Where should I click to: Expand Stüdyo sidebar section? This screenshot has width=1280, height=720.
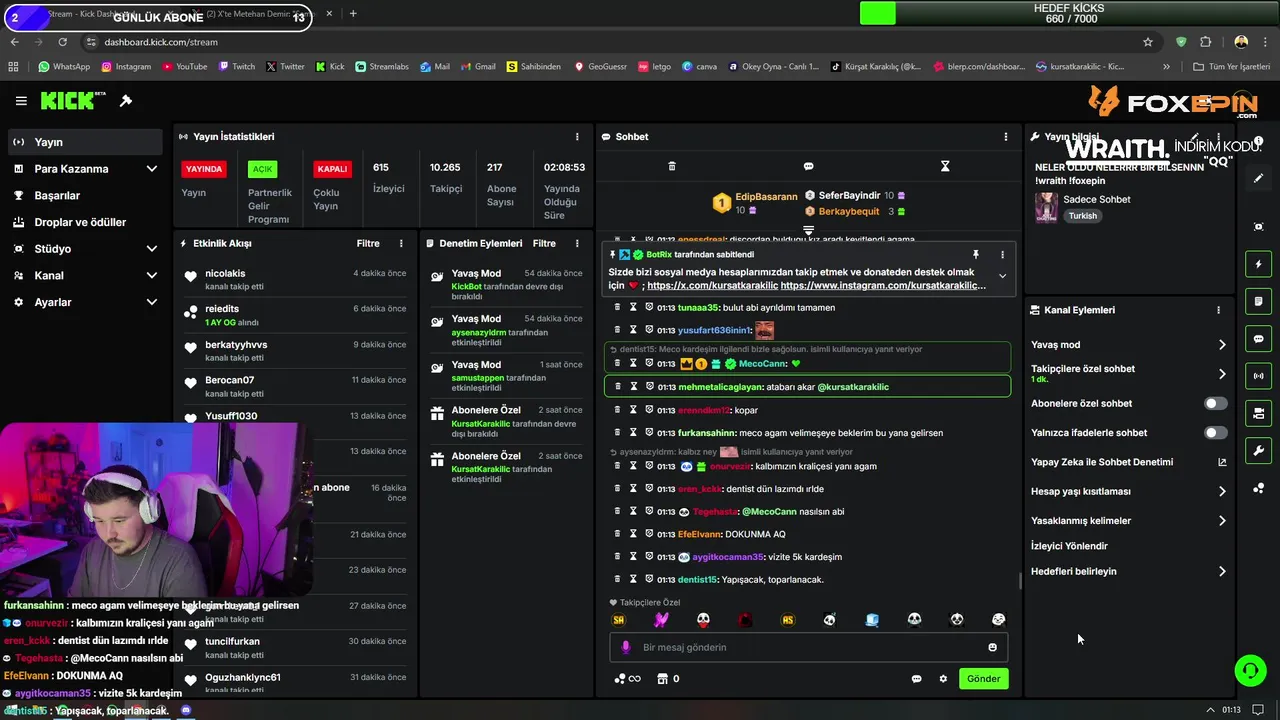tap(151, 249)
